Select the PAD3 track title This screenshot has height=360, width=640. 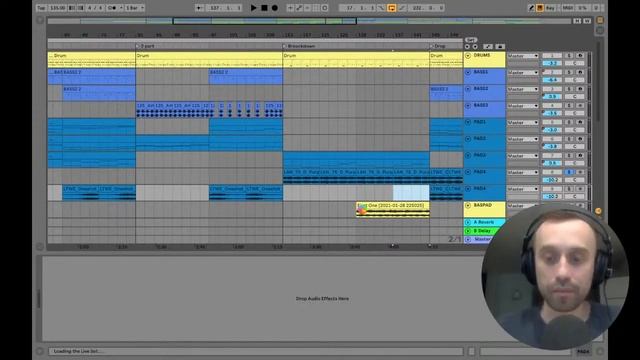coord(480,156)
